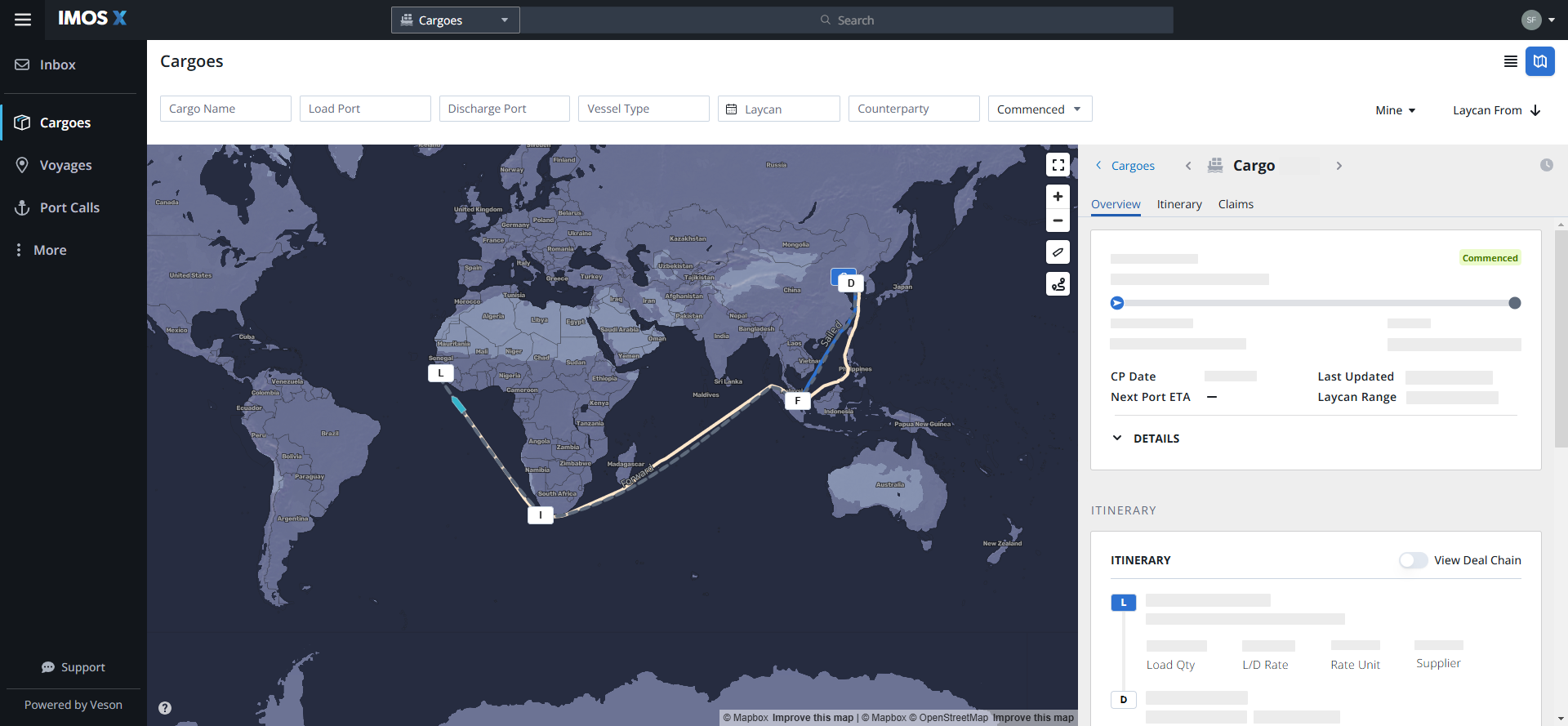The width and height of the screenshot is (1568, 726).
Task: Open the Commenced status dropdown
Action: pos(1039,109)
